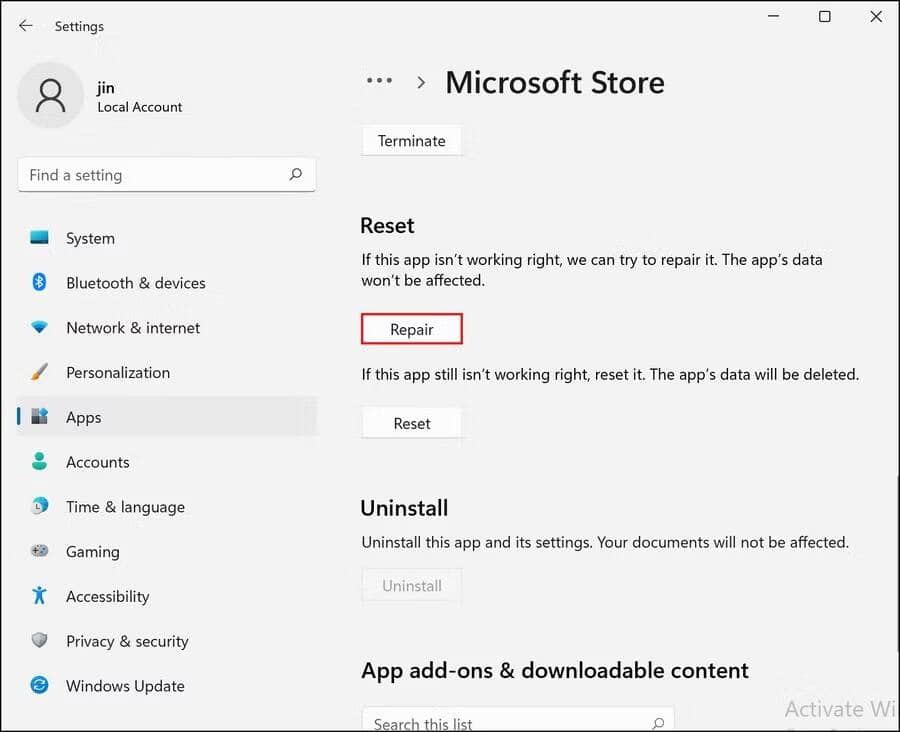Click the jin username text
This screenshot has width=900, height=732.
pyautogui.click(x=106, y=88)
